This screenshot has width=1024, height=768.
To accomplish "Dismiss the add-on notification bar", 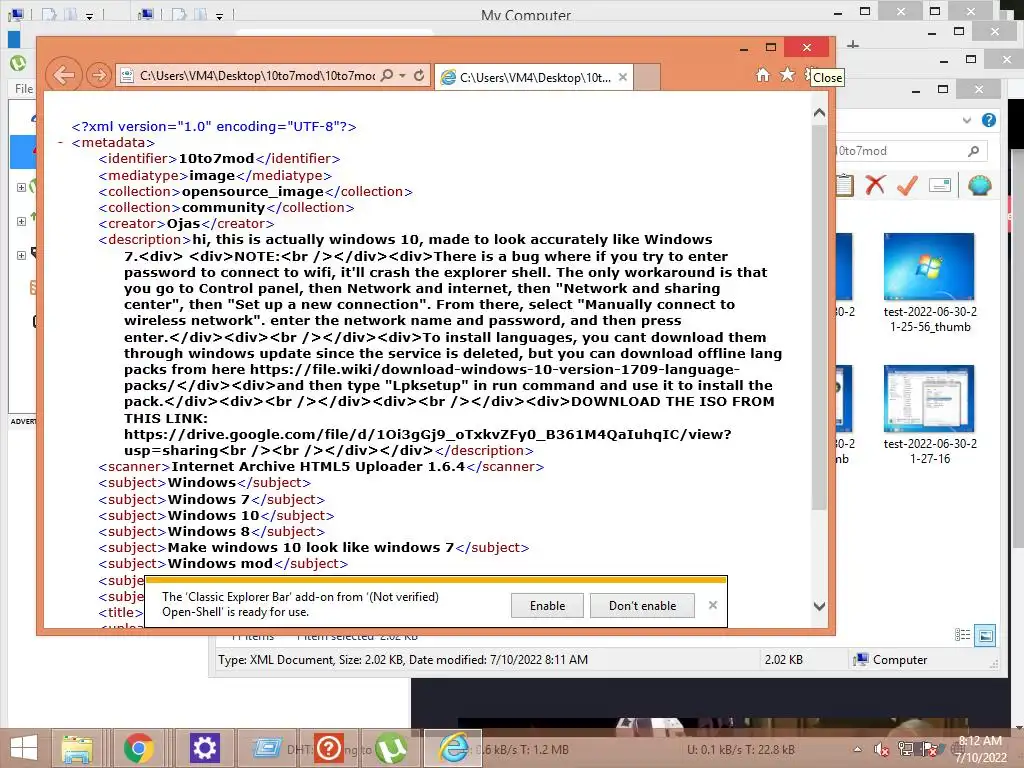I will pyautogui.click(x=713, y=605).
